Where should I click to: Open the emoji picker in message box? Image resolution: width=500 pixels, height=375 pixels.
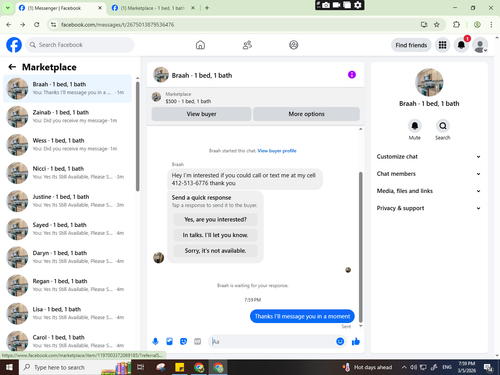[340, 341]
